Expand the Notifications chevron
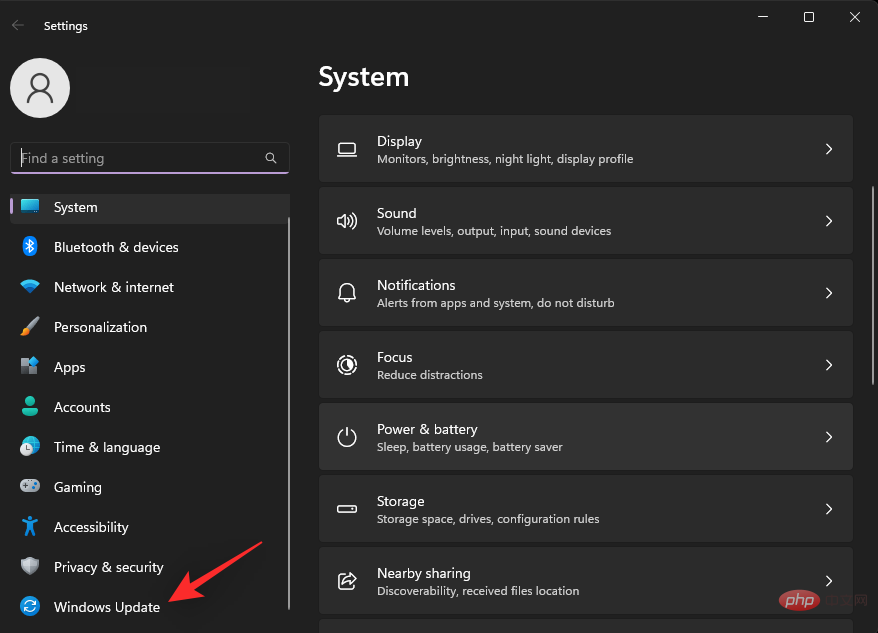The height and width of the screenshot is (633, 878). tap(829, 292)
